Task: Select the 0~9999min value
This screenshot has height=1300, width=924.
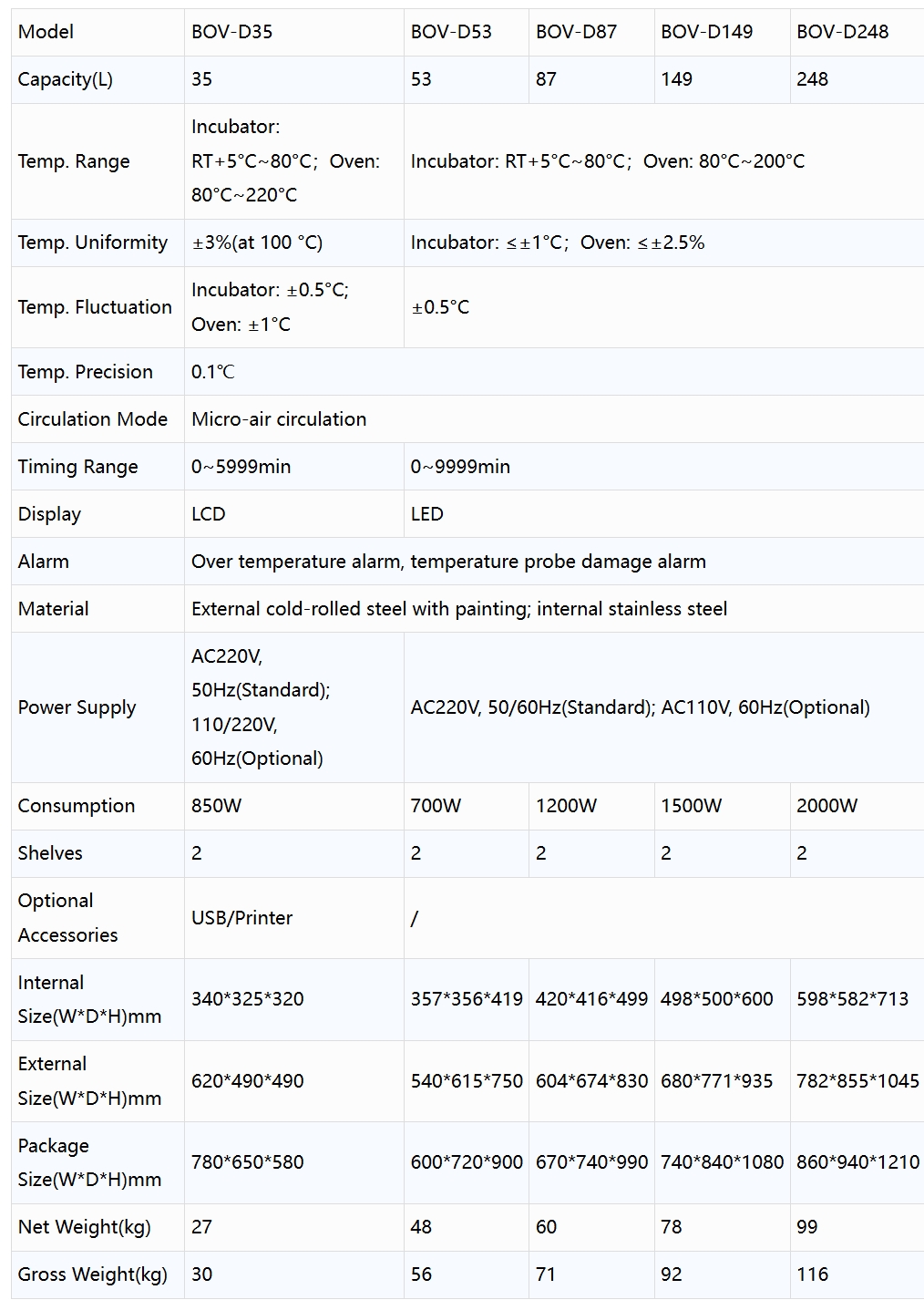Action: pos(460,467)
